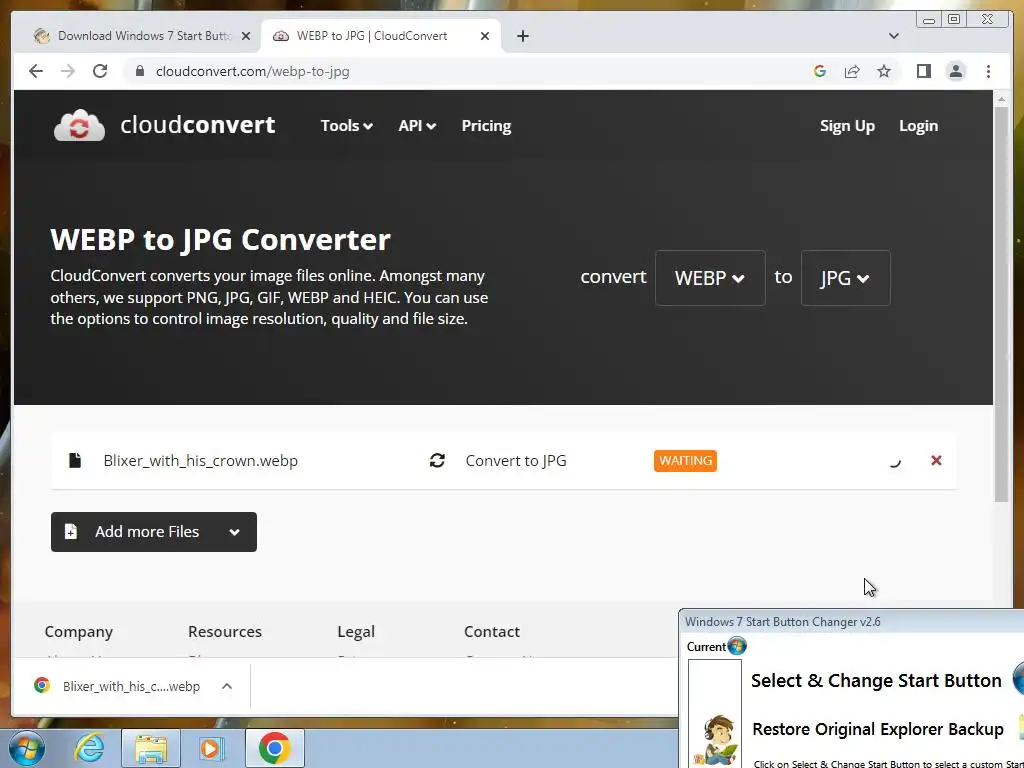Close the WEBP to JPG tab
Image resolution: width=1024 pixels, height=768 pixels.
[x=485, y=36]
